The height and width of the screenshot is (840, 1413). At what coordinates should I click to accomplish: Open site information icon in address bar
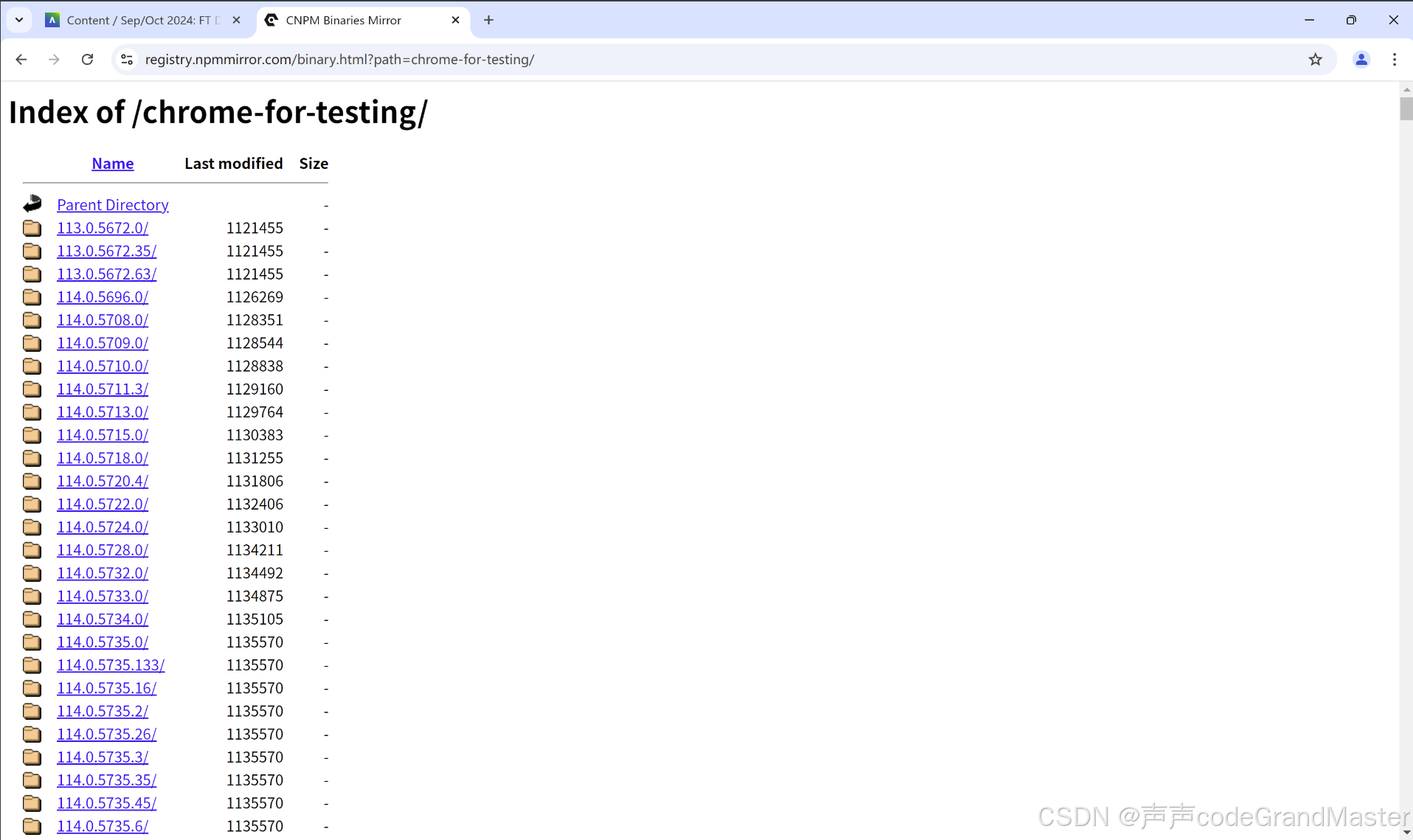(127, 60)
